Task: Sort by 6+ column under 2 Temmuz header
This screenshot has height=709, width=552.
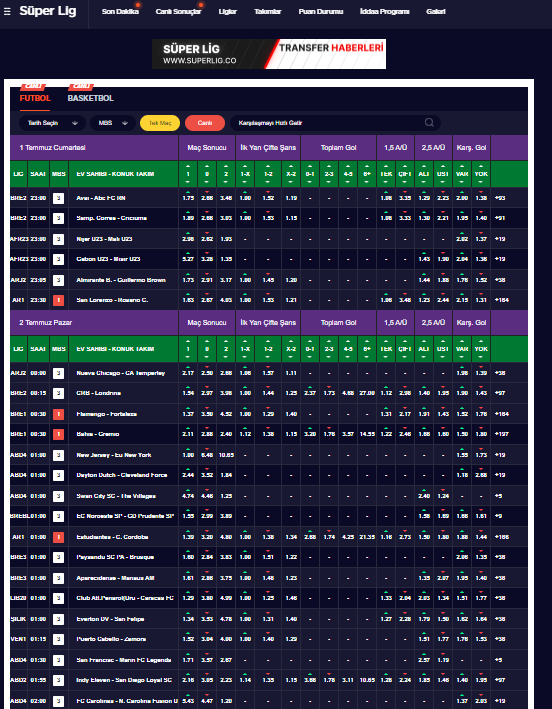Action: (x=367, y=349)
